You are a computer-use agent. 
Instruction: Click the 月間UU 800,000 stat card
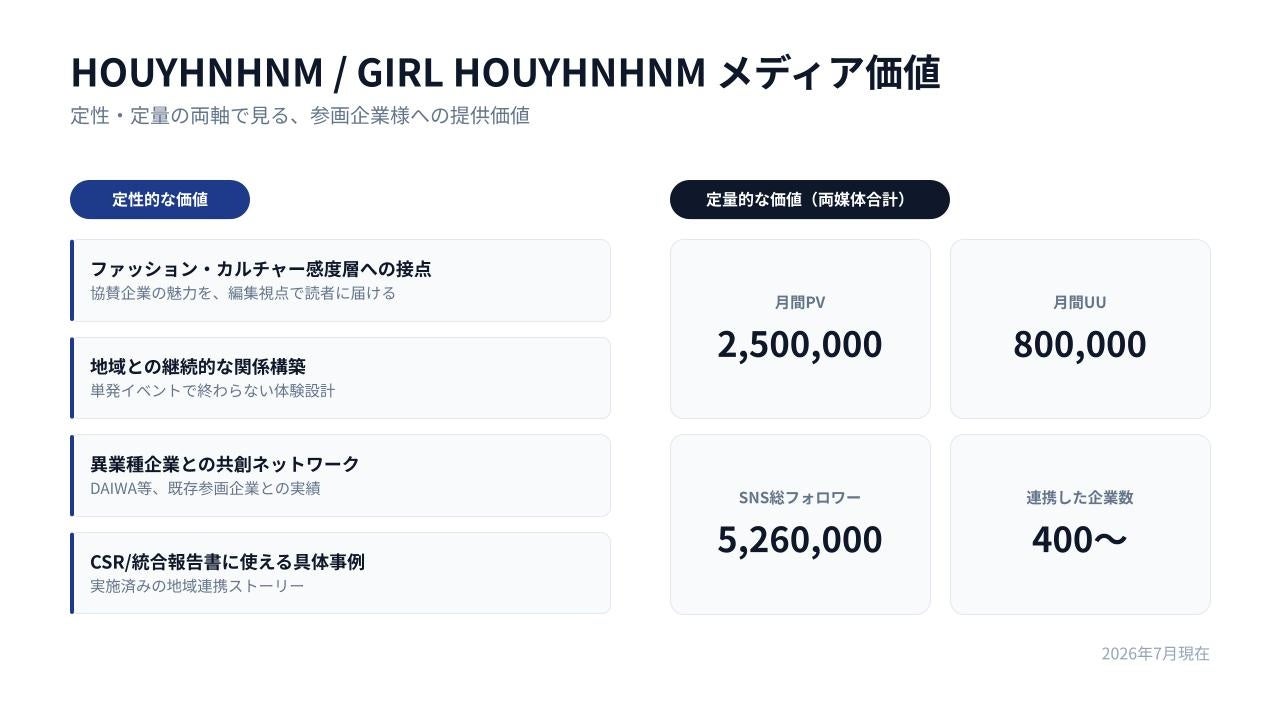click(x=1080, y=329)
